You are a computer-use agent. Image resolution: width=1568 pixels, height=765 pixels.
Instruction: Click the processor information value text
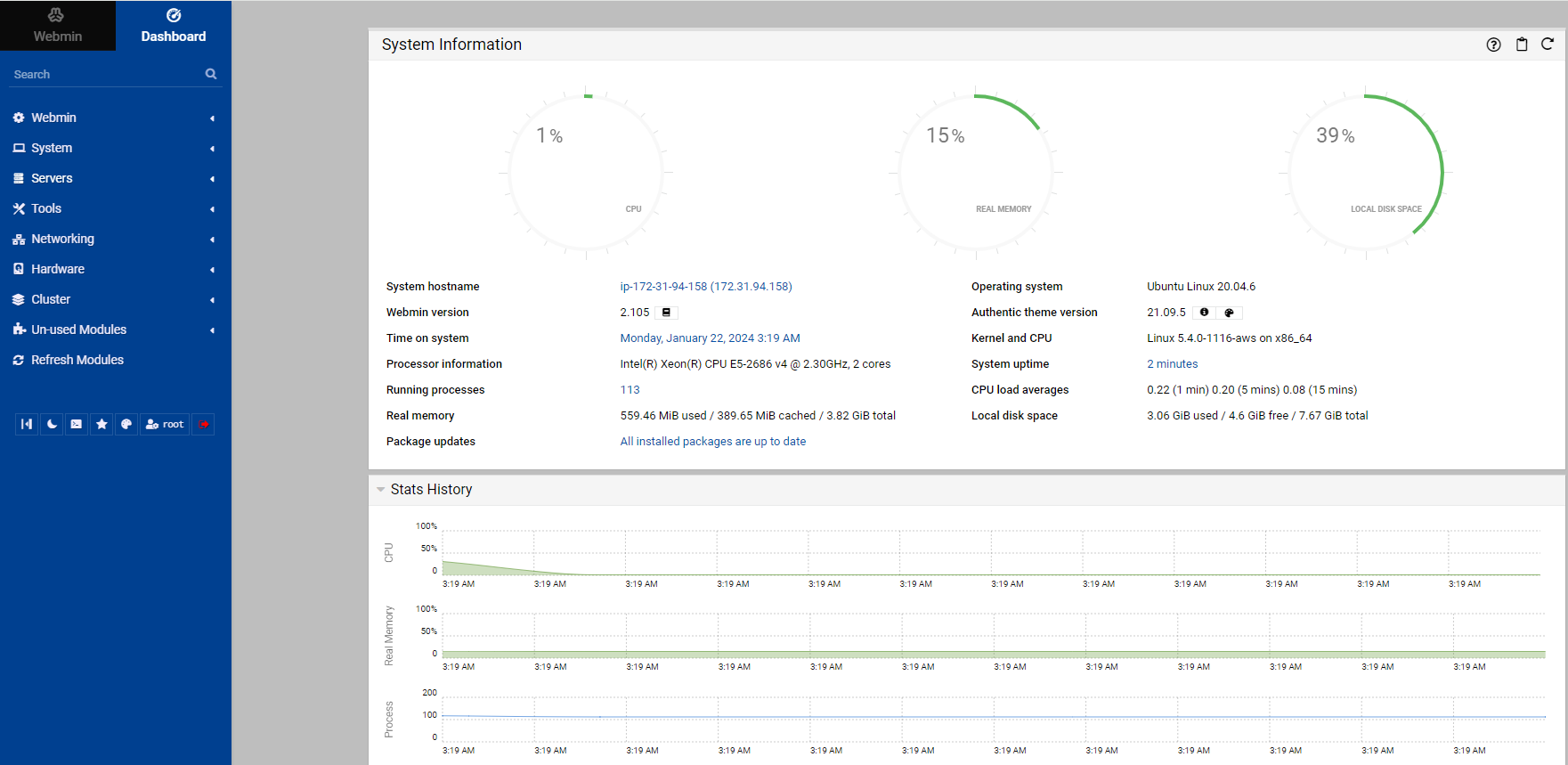click(755, 364)
